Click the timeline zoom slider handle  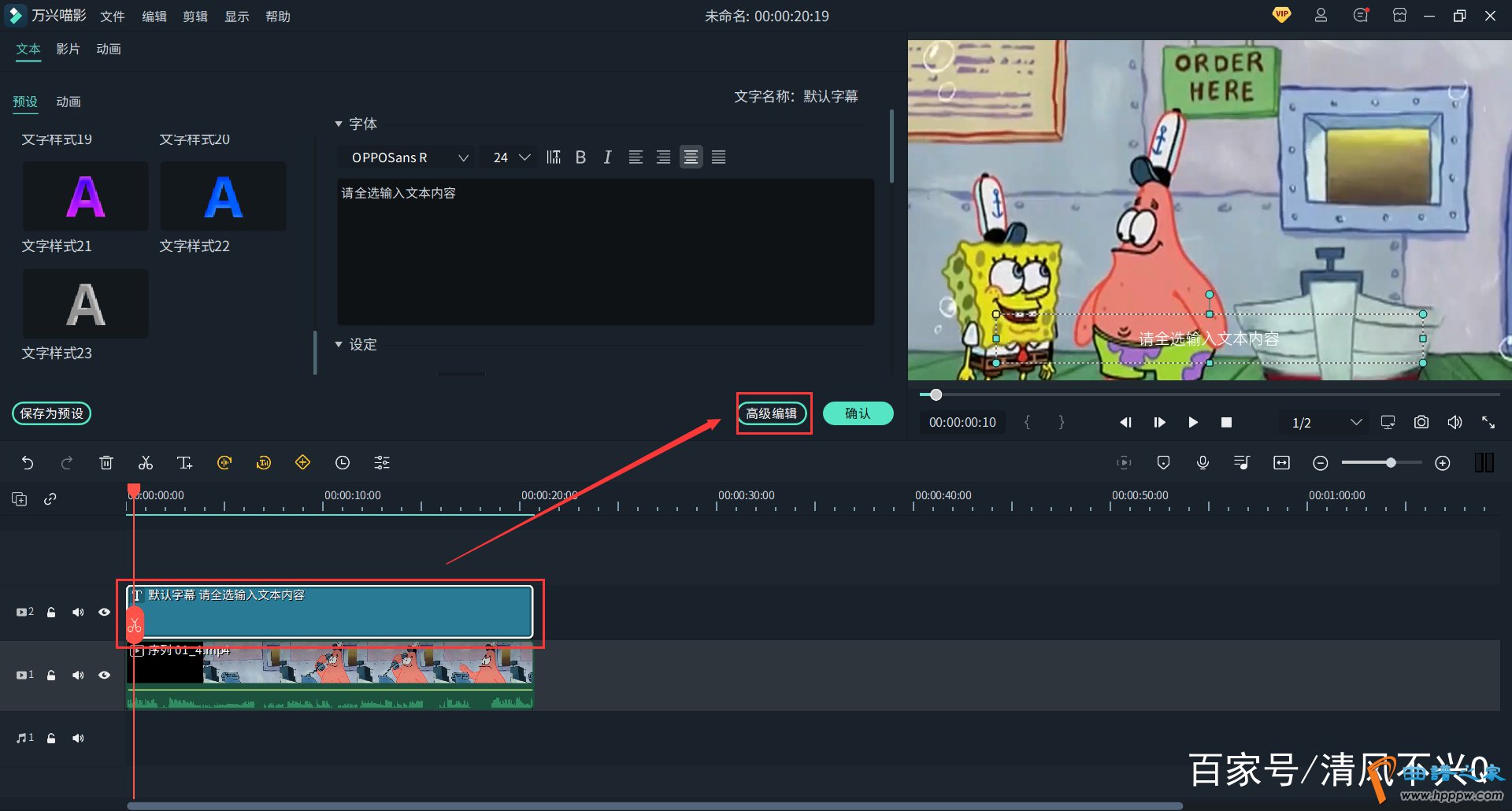click(x=1391, y=463)
